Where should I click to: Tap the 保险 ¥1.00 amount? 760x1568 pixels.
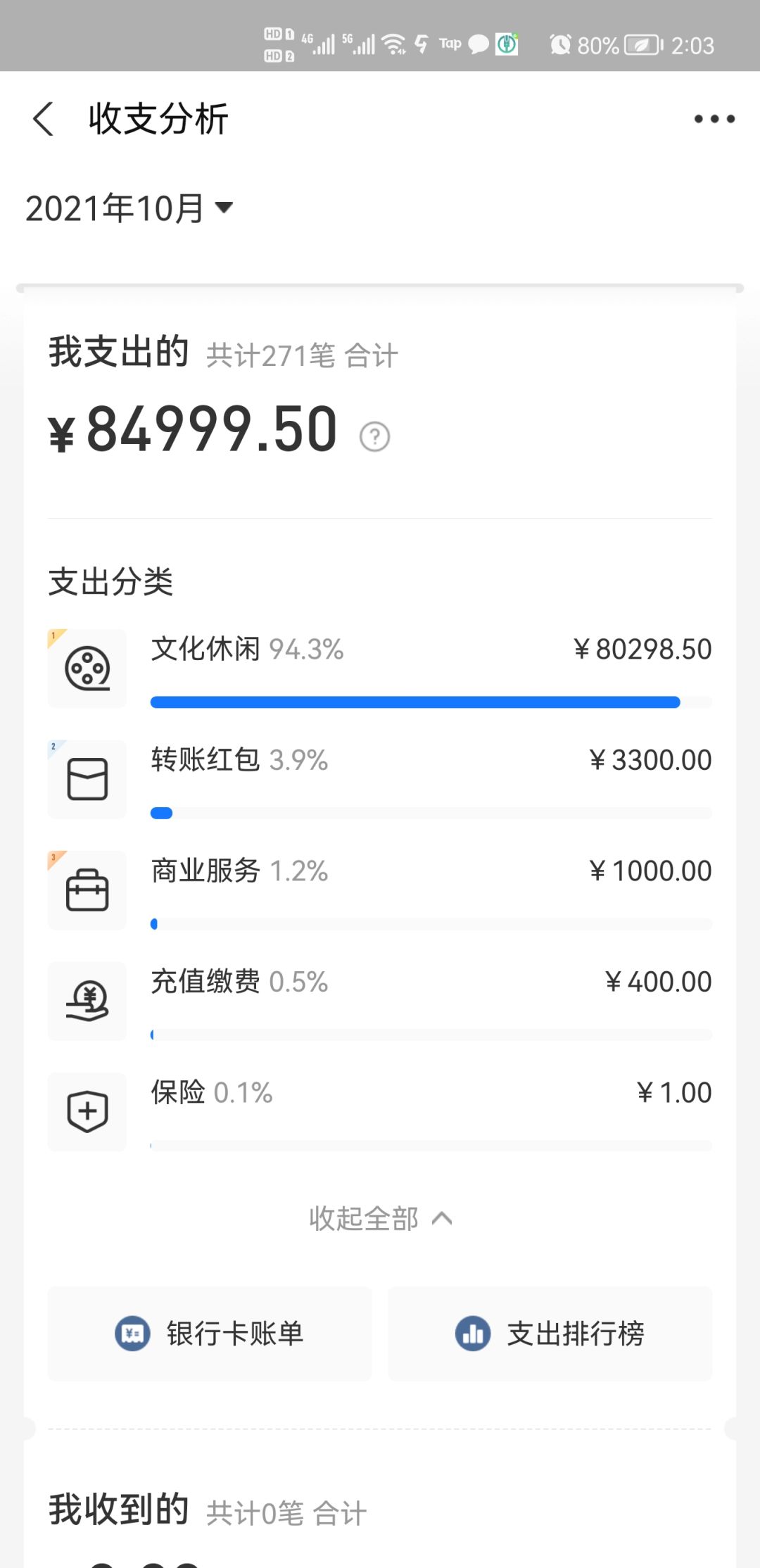pyautogui.click(x=674, y=1093)
